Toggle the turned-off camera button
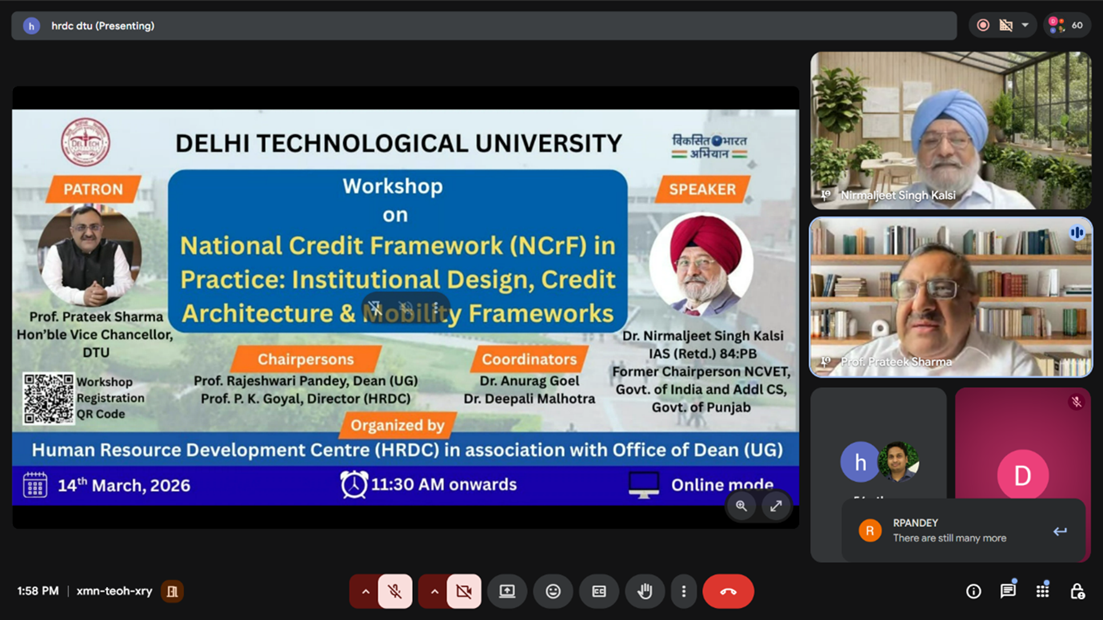 pos(464,592)
